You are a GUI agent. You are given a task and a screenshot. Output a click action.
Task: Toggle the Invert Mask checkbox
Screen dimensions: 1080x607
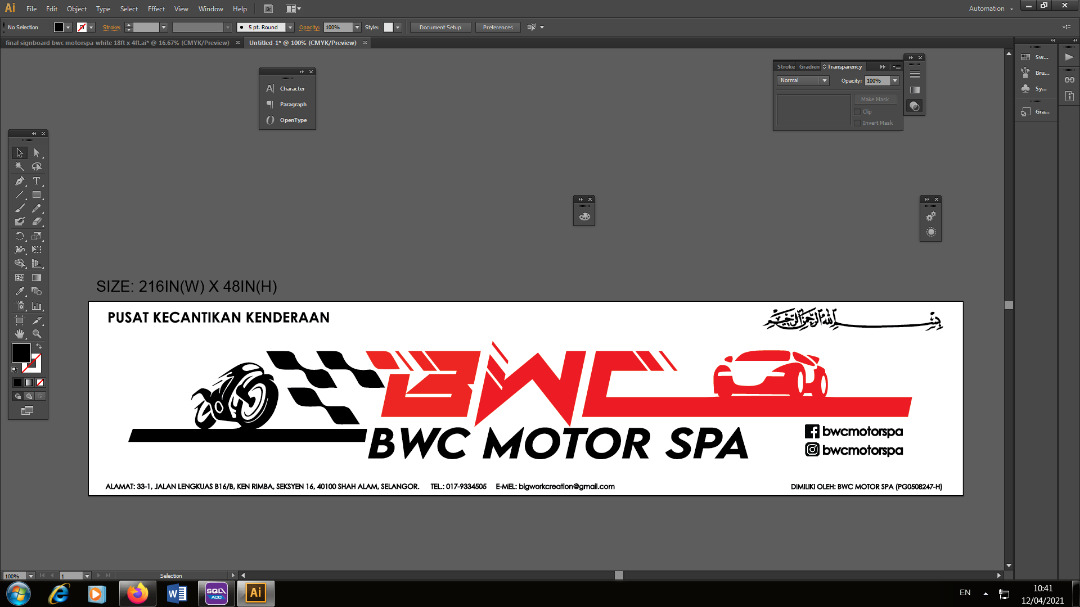point(858,123)
